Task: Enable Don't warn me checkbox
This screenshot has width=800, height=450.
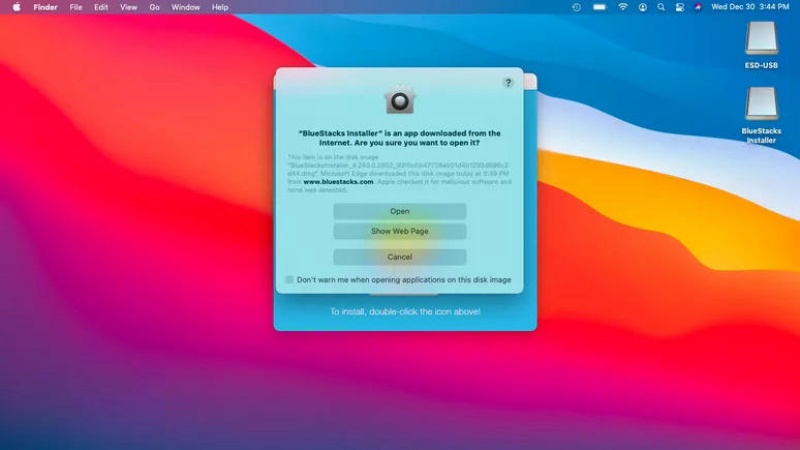Action: pyautogui.click(x=289, y=280)
